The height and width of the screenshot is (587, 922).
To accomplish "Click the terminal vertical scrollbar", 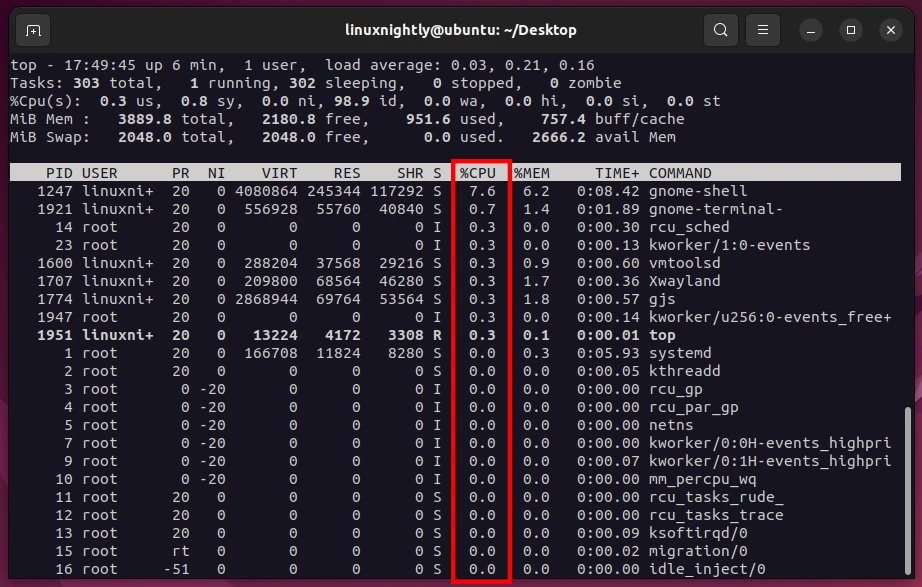I will point(908,489).
